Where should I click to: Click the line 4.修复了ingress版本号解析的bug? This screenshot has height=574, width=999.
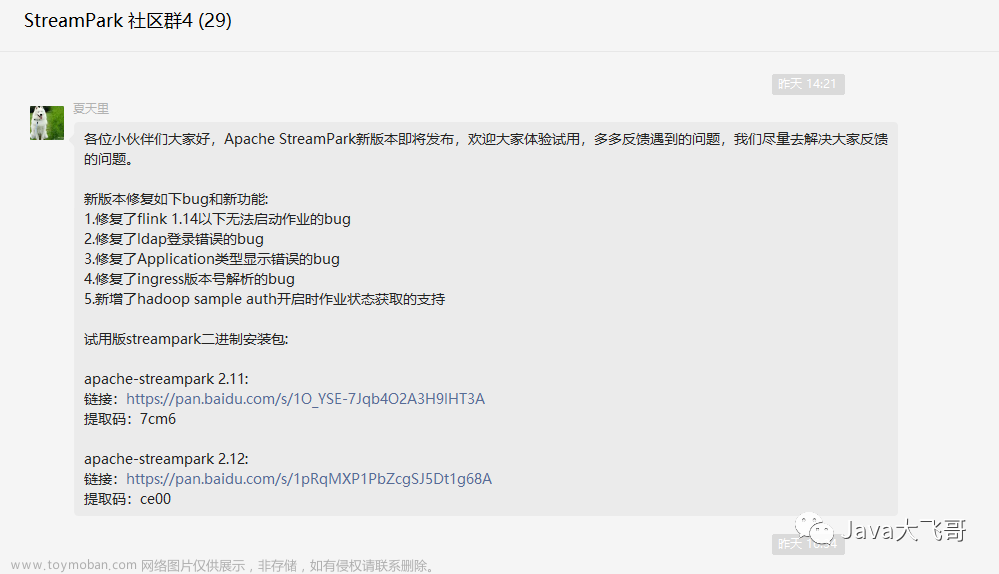189,279
